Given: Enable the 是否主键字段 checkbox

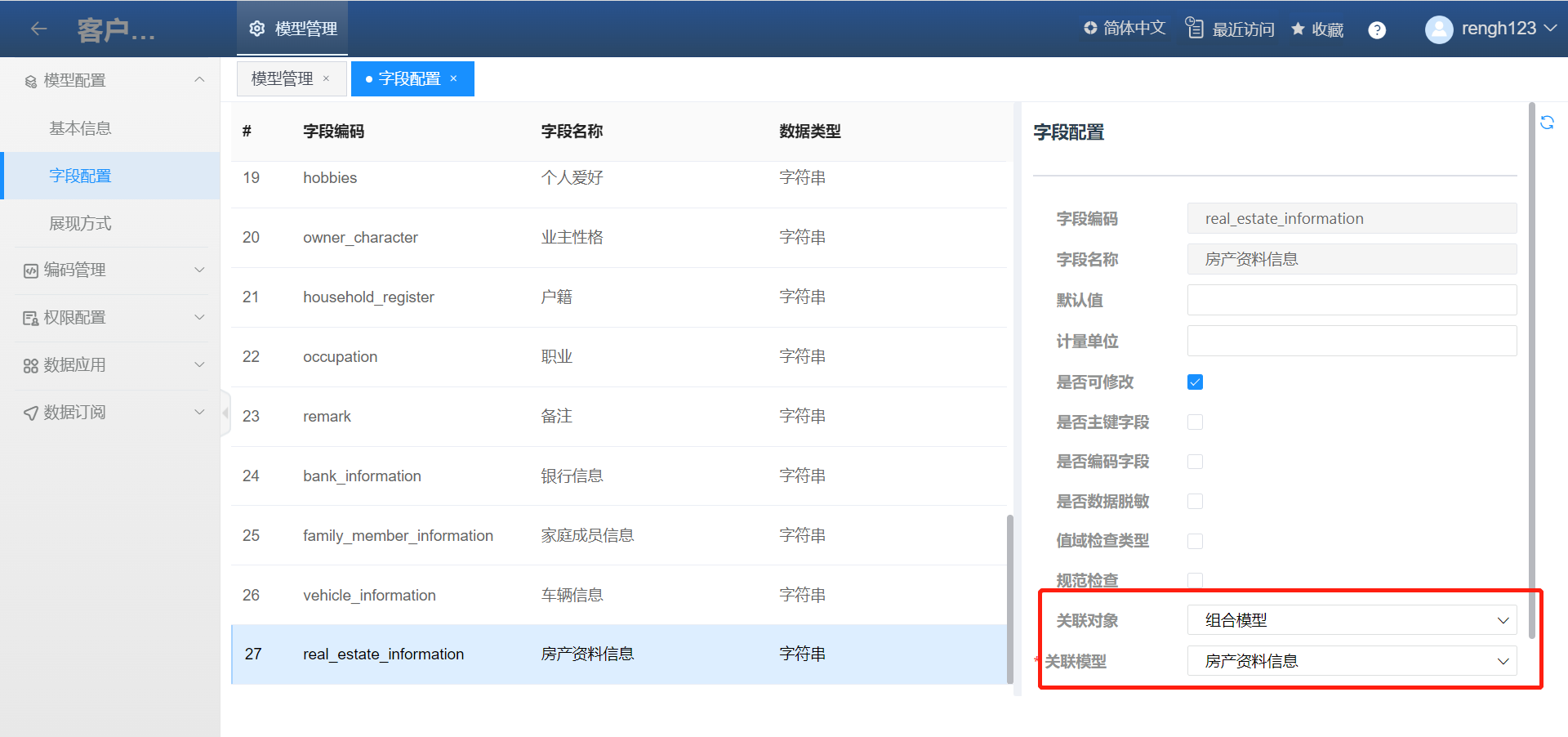Looking at the screenshot, I should click(x=1195, y=422).
